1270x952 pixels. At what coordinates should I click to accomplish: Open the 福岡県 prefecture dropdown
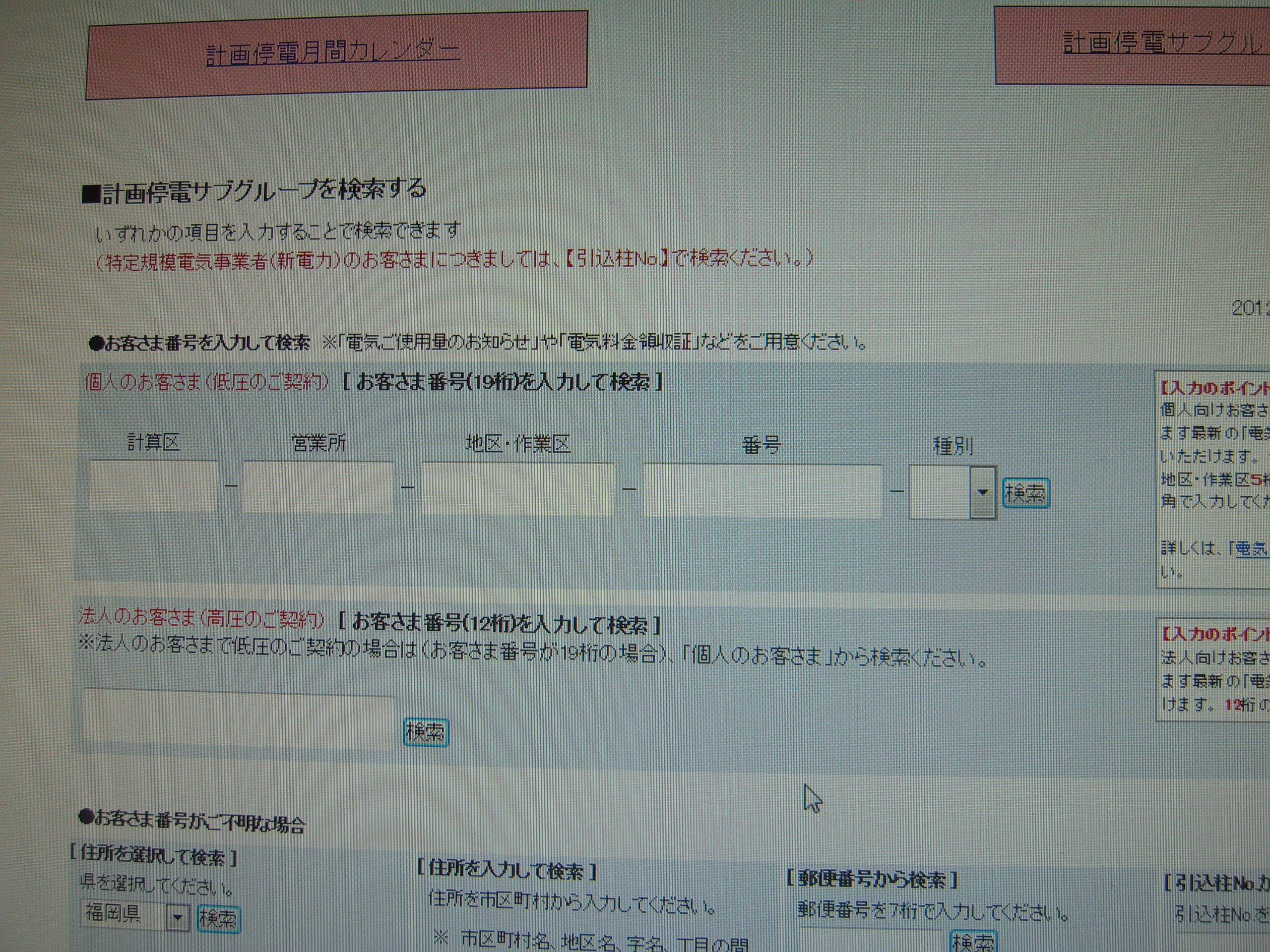tap(134, 915)
